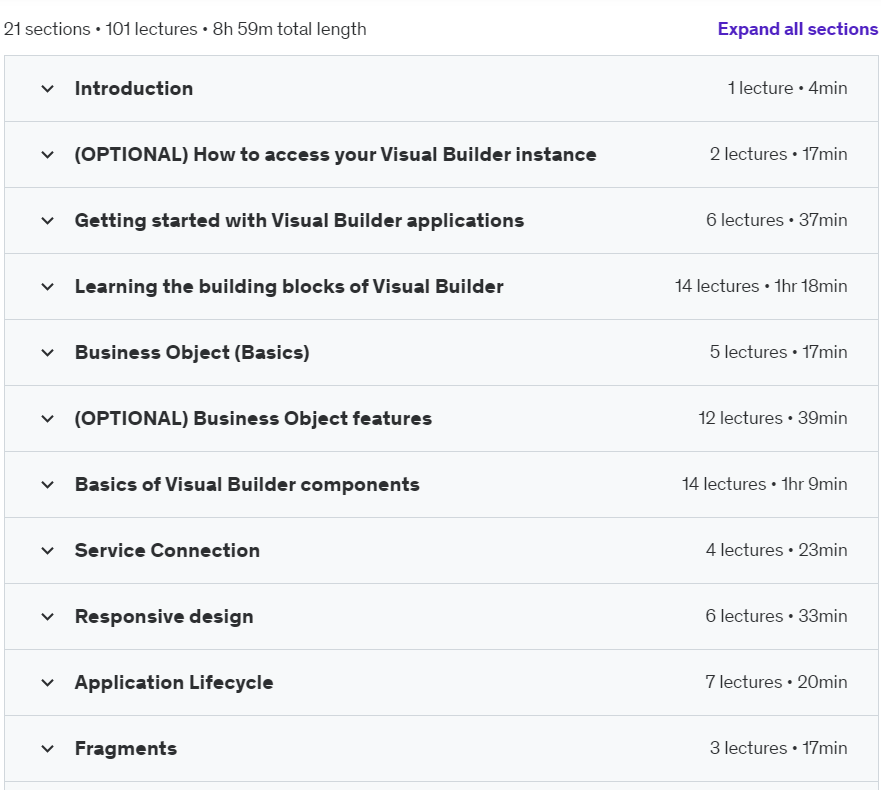
Task: Expand the Introduction section chevron
Action: (48, 89)
